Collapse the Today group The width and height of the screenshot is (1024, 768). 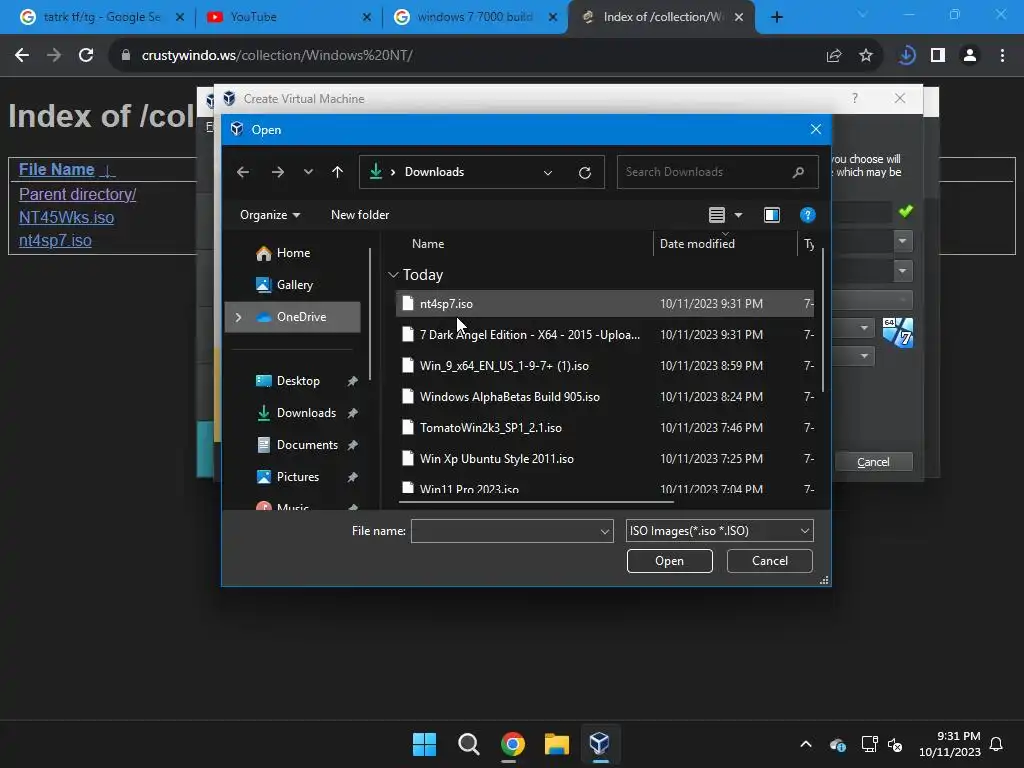[393, 275]
